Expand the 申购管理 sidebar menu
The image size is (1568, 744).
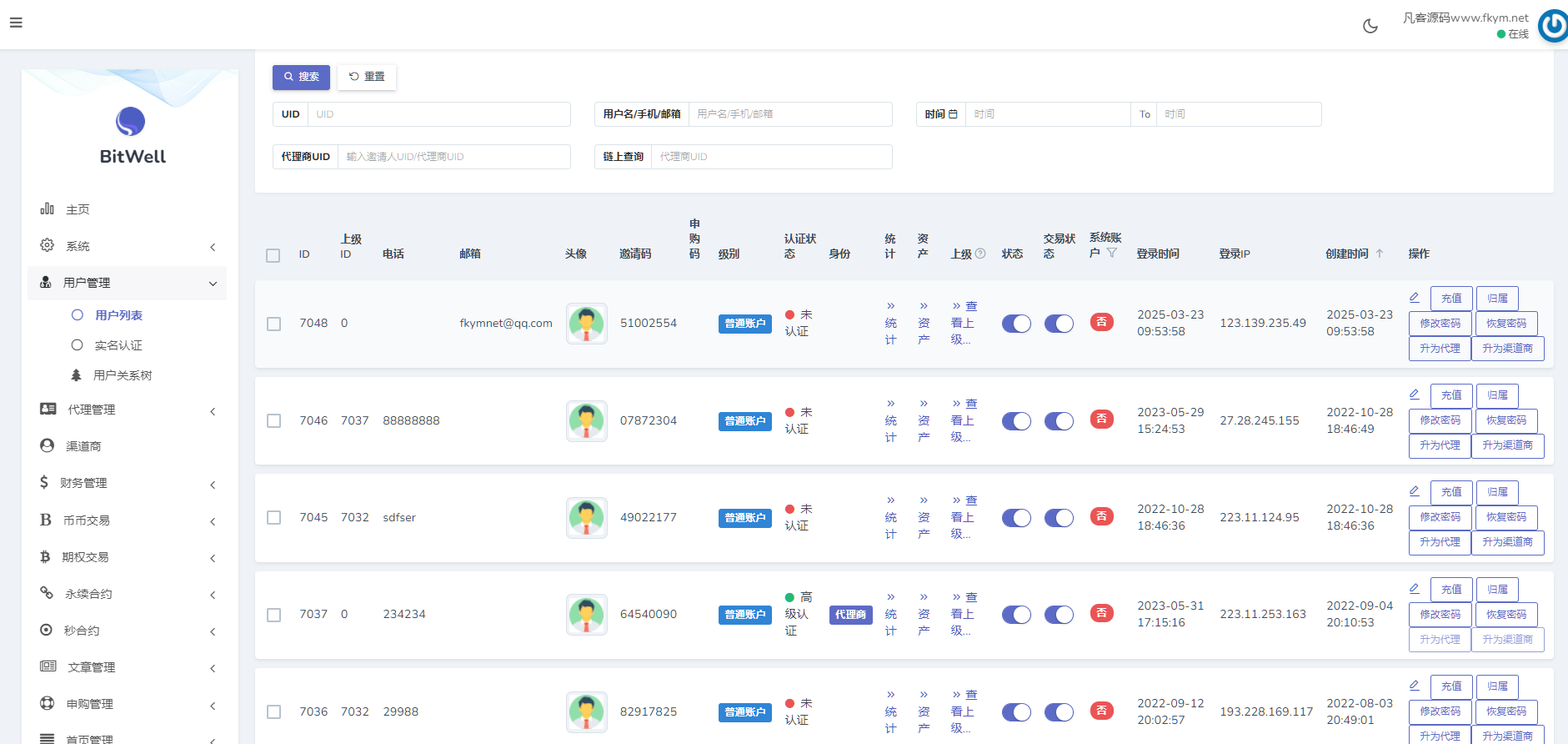127,704
